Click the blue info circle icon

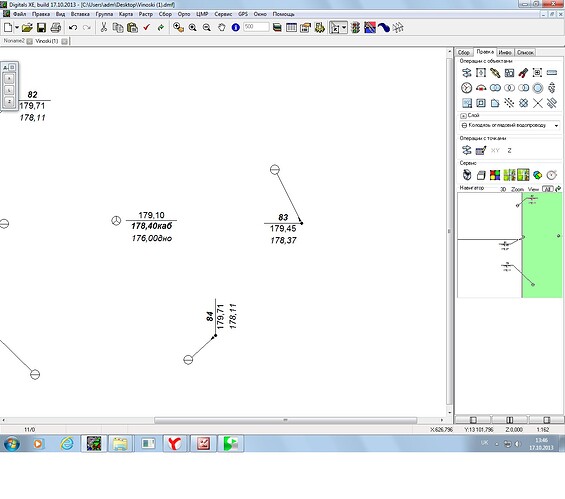click(x=236, y=27)
